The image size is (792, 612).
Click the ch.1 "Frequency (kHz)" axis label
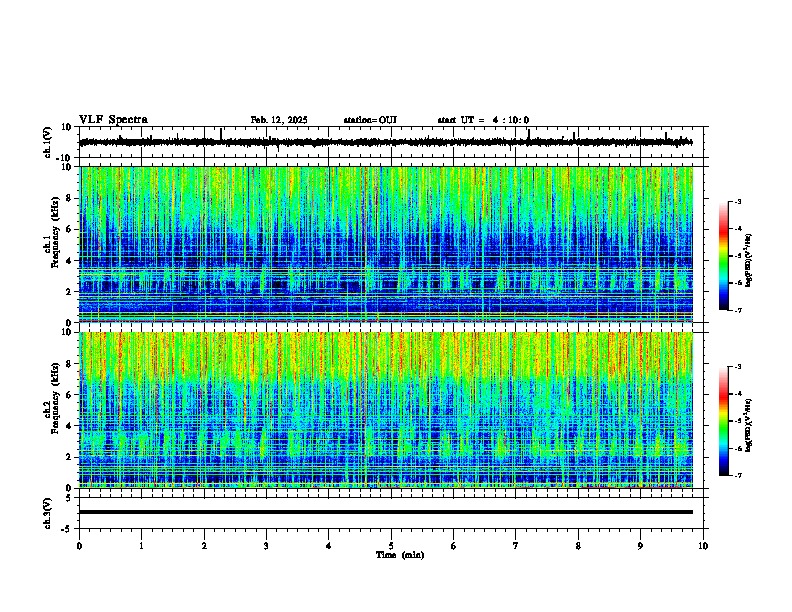click(x=55, y=233)
